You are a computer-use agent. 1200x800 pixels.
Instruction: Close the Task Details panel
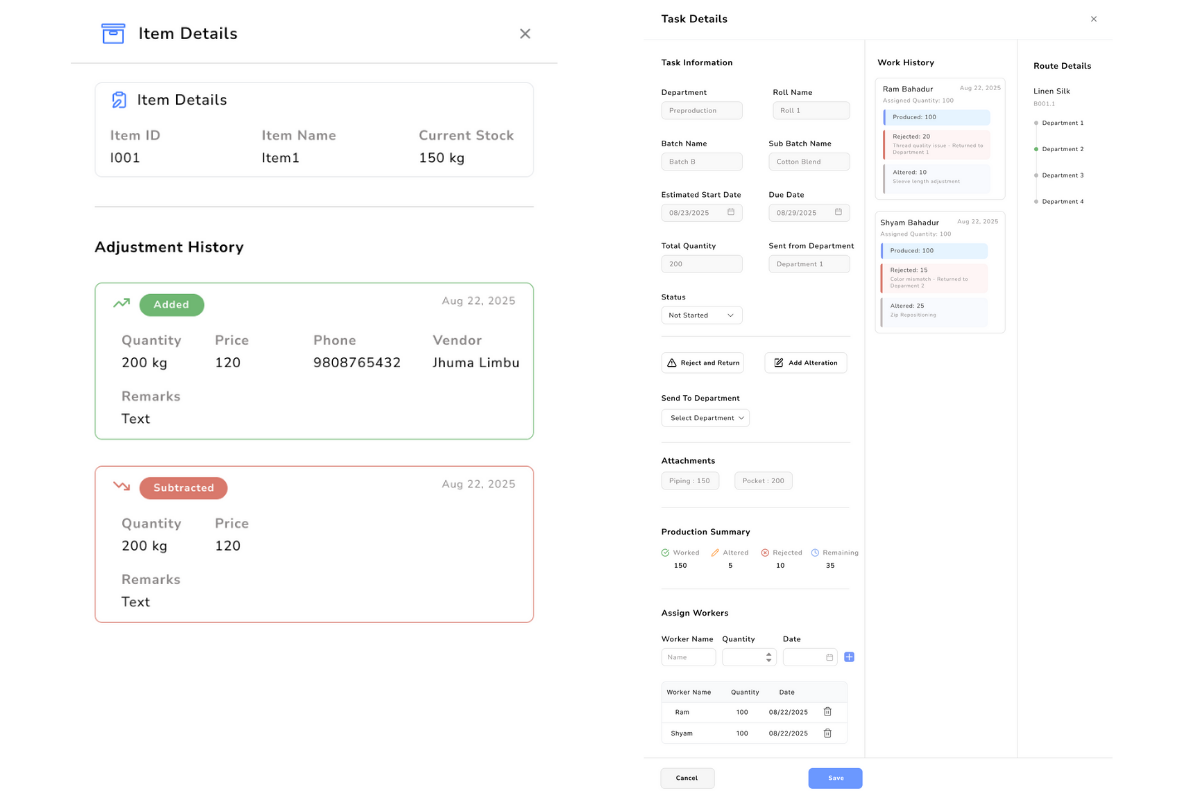tap(1093, 19)
